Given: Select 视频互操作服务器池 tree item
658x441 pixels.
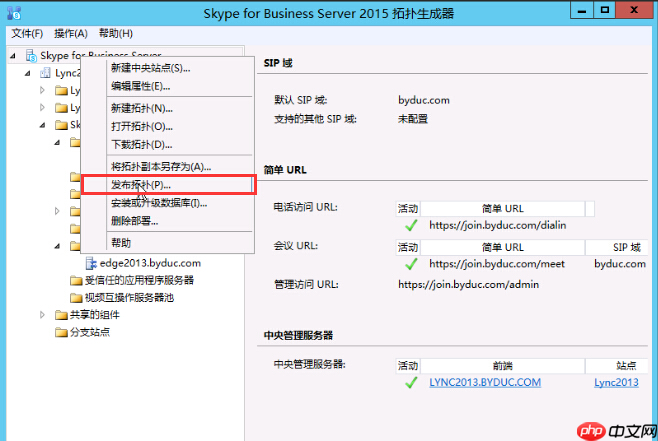Looking at the screenshot, I should click(x=129, y=298).
